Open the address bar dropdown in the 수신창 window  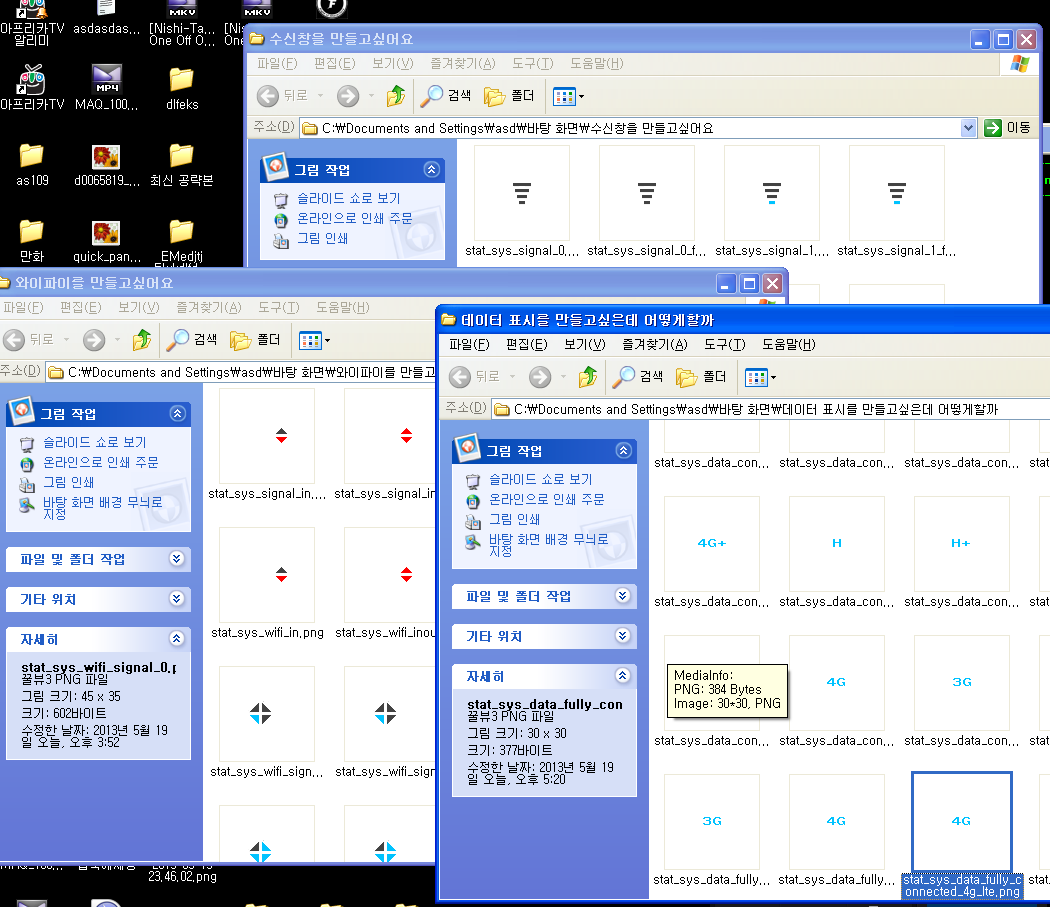(967, 128)
